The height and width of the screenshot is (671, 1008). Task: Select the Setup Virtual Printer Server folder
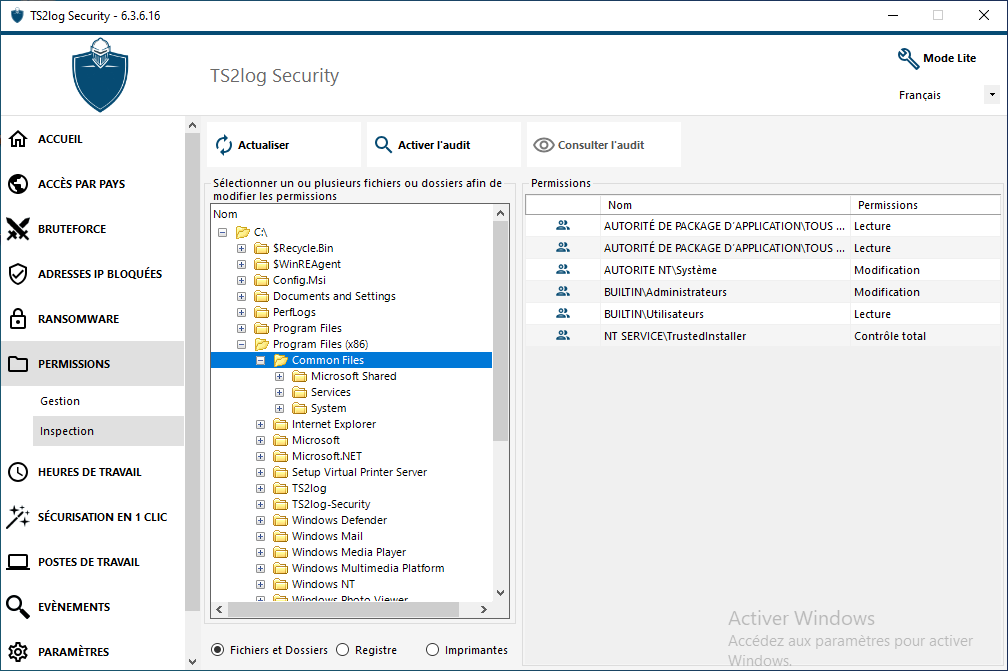pyautogui.click(x=359, y=472)
